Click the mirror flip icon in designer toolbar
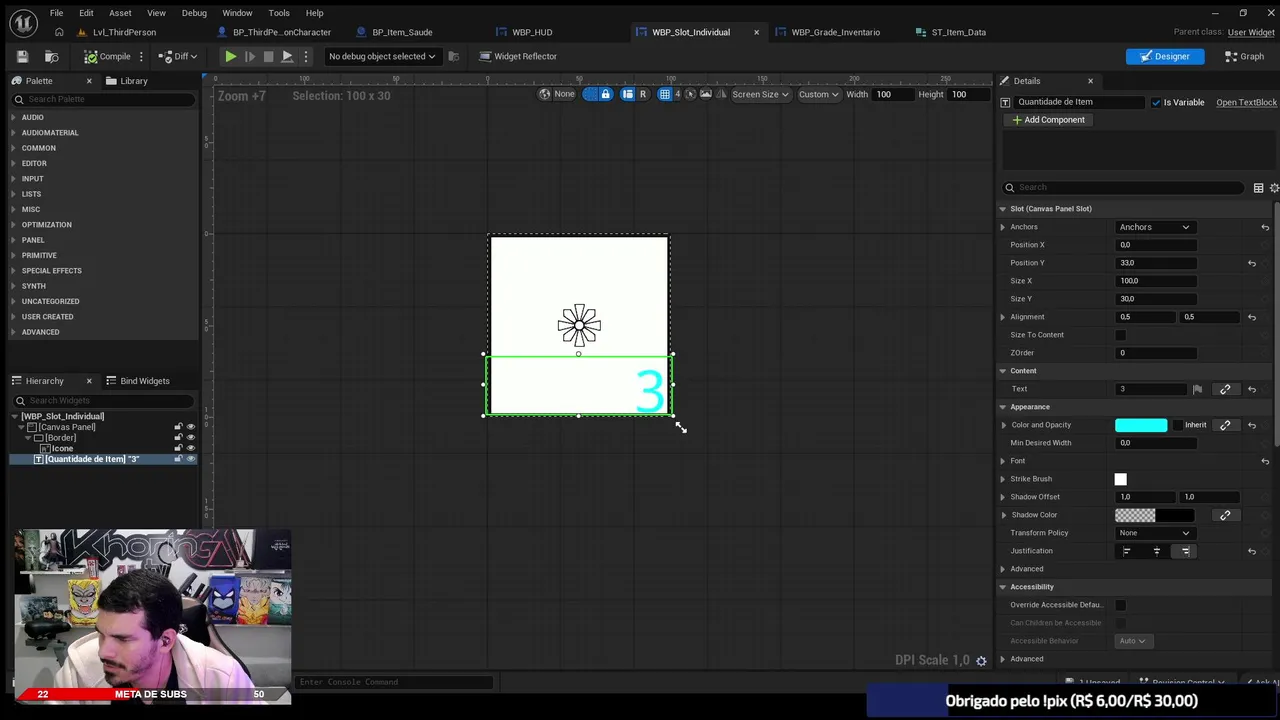This screenshot has height=720, width=1280. pyautogui.click(x=721, y=94)
